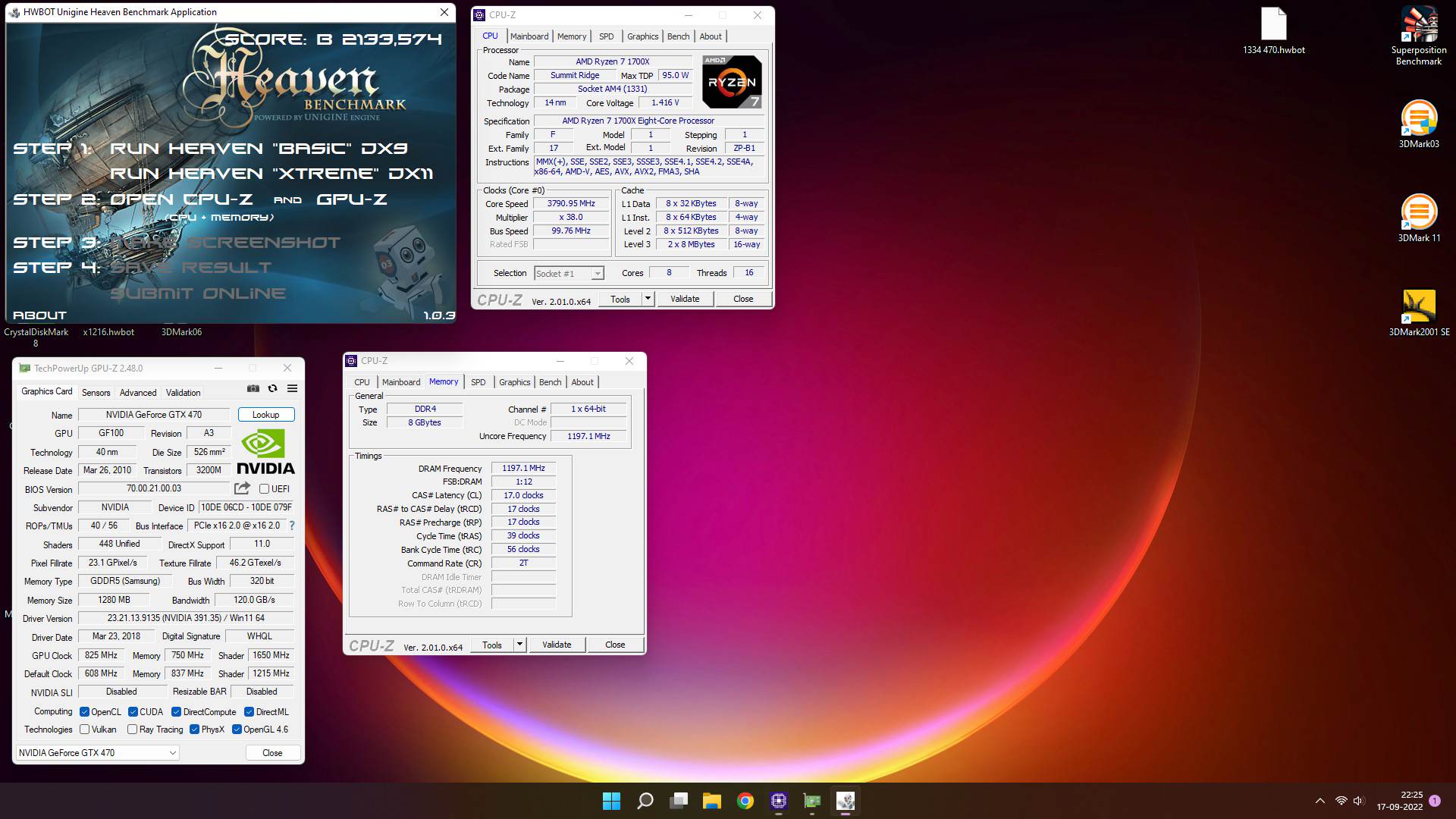Screen dimensions: 1456x819
Task: Open File Explorer from the taskbar
Action: 711,801
